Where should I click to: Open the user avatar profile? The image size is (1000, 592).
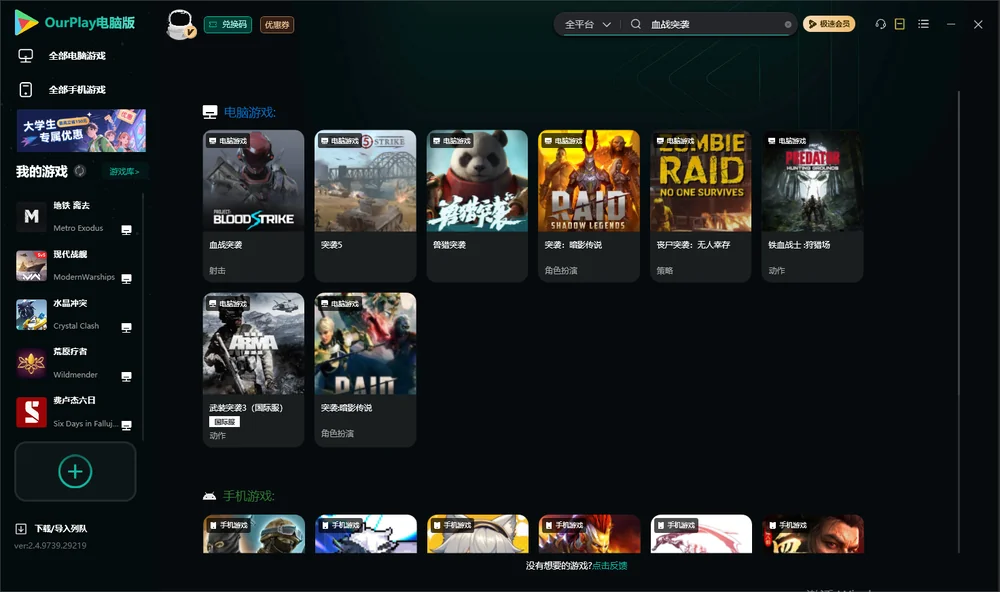click(180, 25)
